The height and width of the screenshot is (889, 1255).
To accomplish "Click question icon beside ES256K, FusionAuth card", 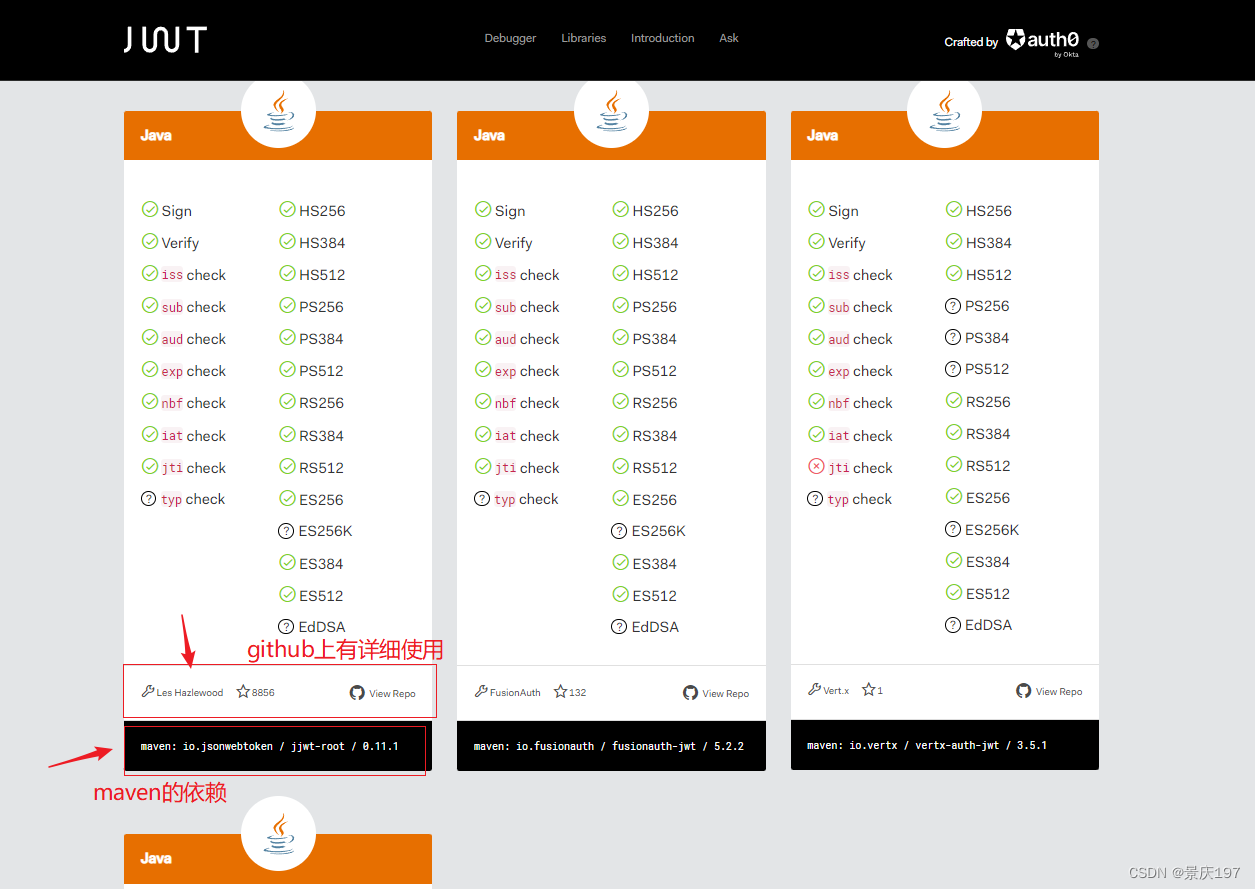I will 619,531.
